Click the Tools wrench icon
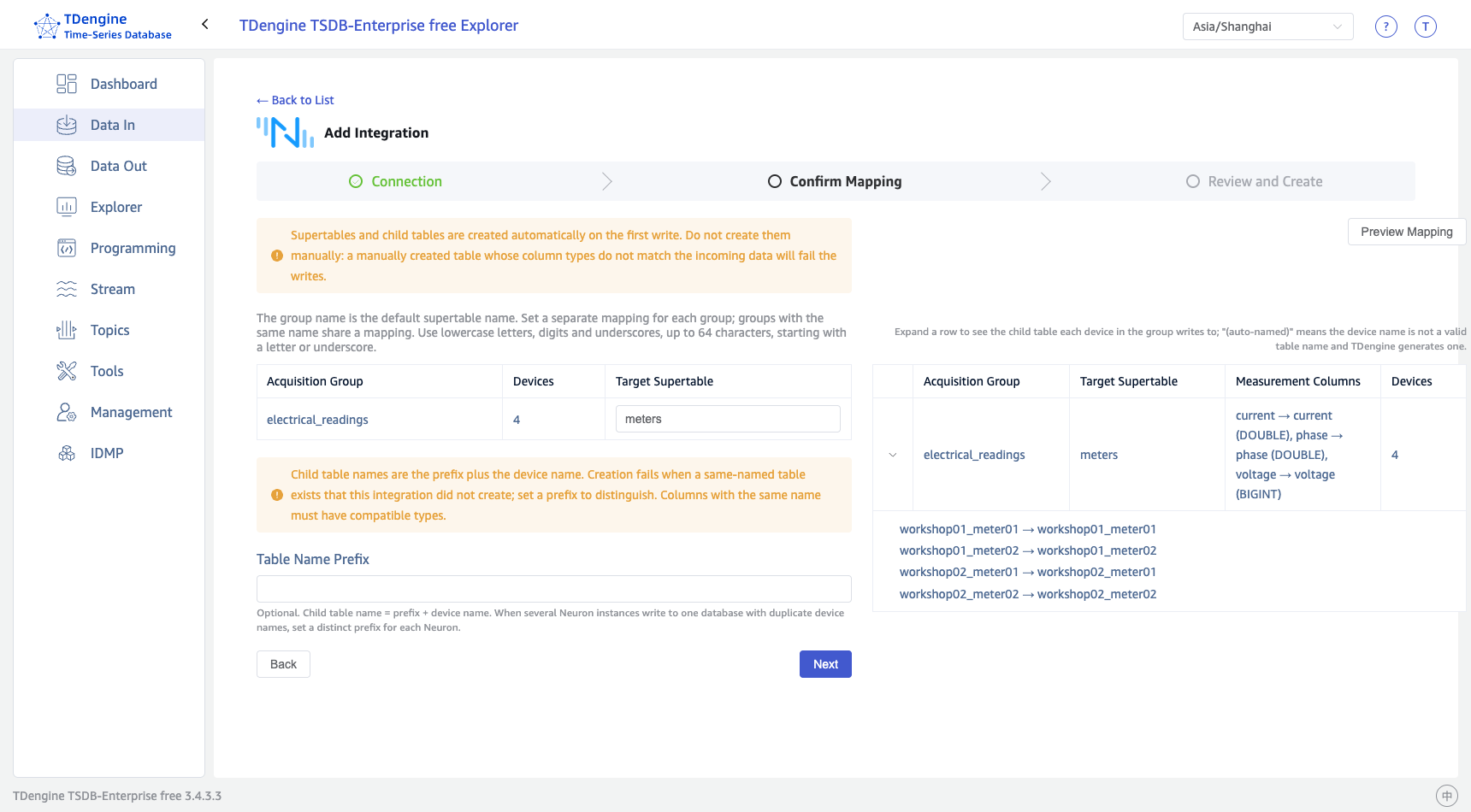The image size is (1471, 812). pos(67,371)
